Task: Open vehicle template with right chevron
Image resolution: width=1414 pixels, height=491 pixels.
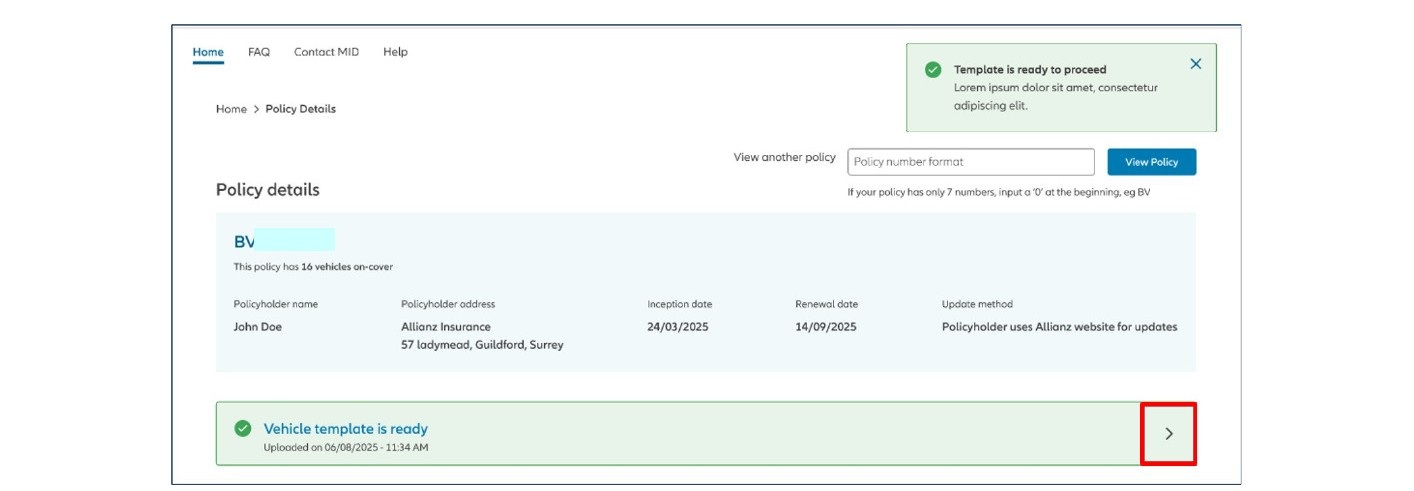Action: coord(1169,434)
